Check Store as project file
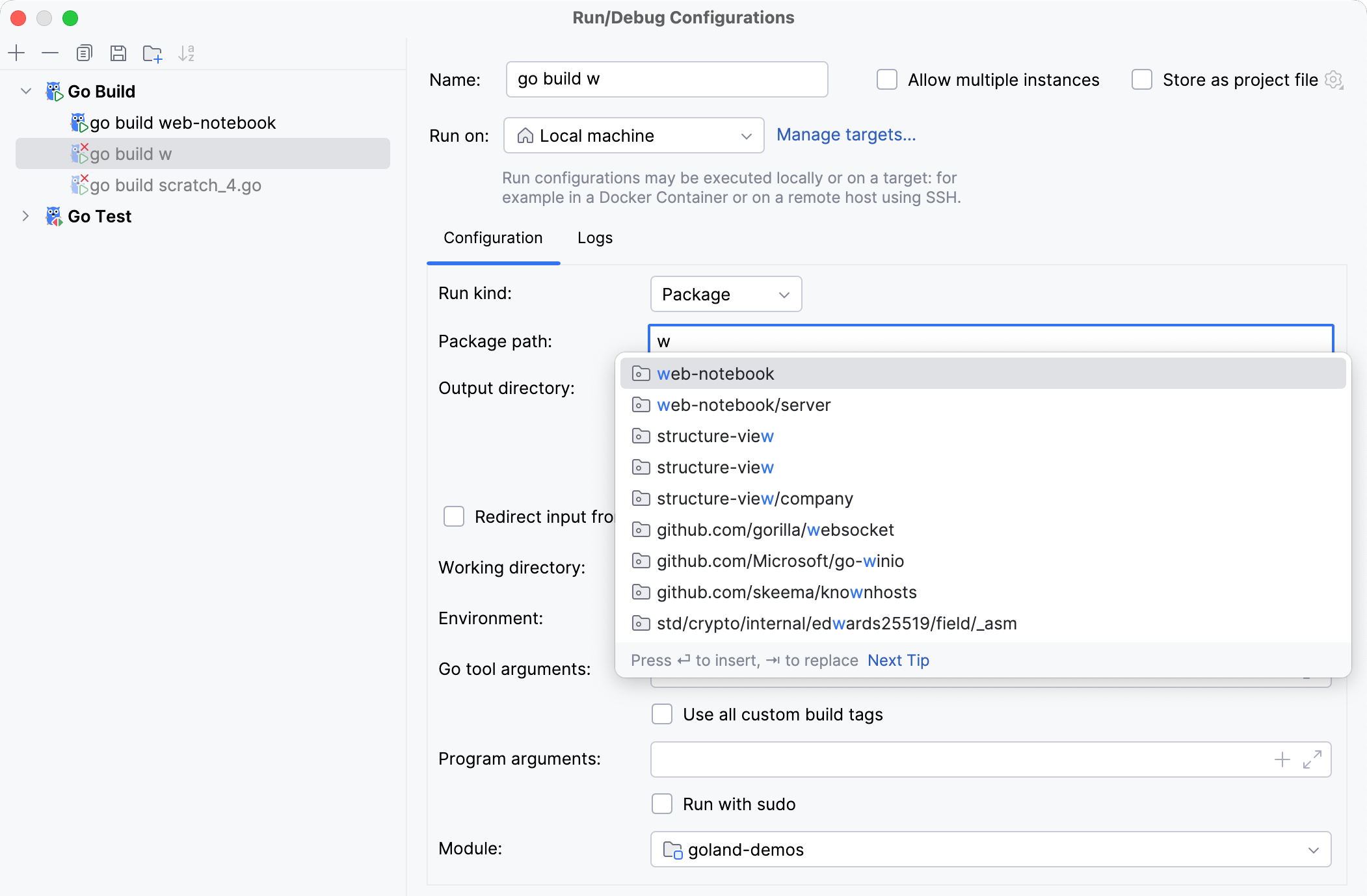Viewport: 1367px width, 896px height. click(1141, 79)
